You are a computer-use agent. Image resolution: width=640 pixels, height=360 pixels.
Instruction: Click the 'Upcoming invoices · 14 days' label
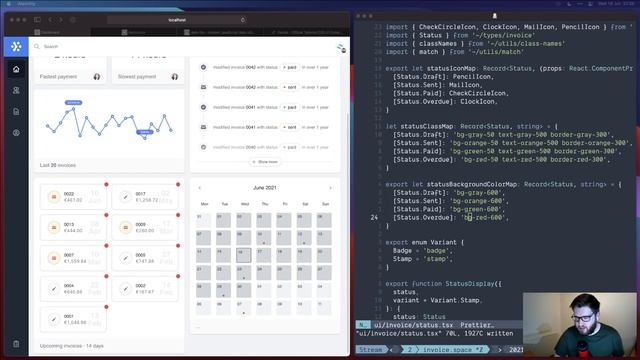pyautogui.click(x=71, y=346)
